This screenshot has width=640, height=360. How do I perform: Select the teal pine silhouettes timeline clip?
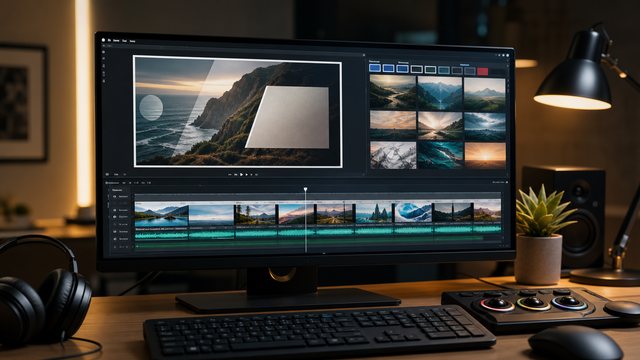(x=374, y=213)
